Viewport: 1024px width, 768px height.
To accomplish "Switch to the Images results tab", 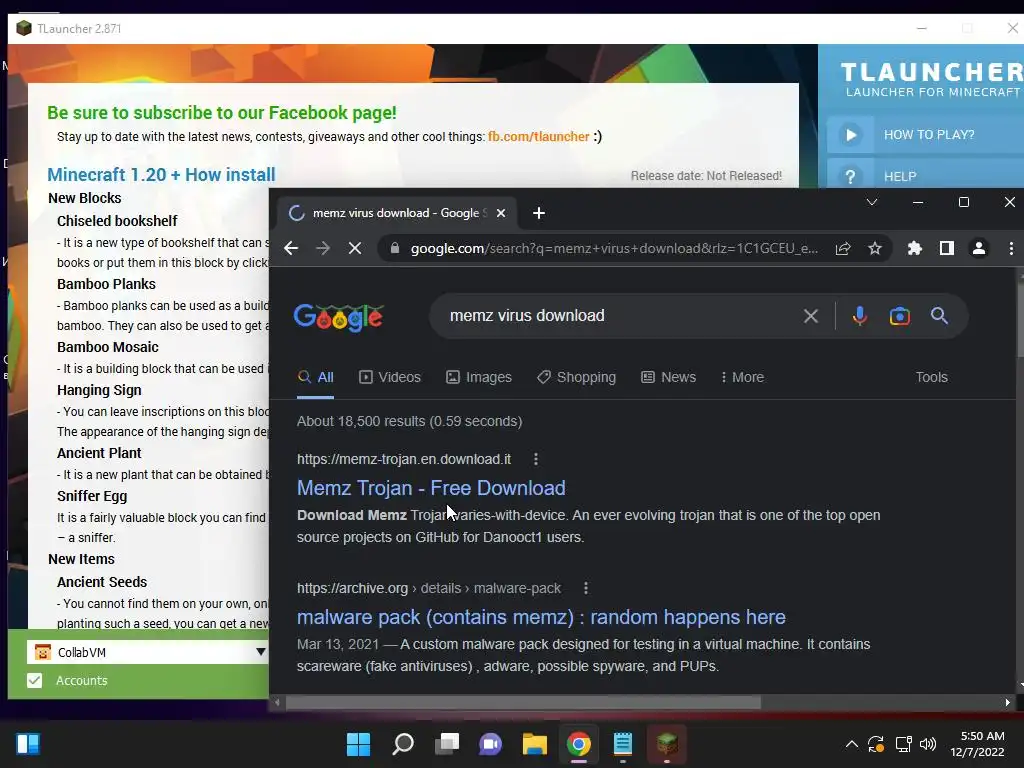I will (479, 377).
